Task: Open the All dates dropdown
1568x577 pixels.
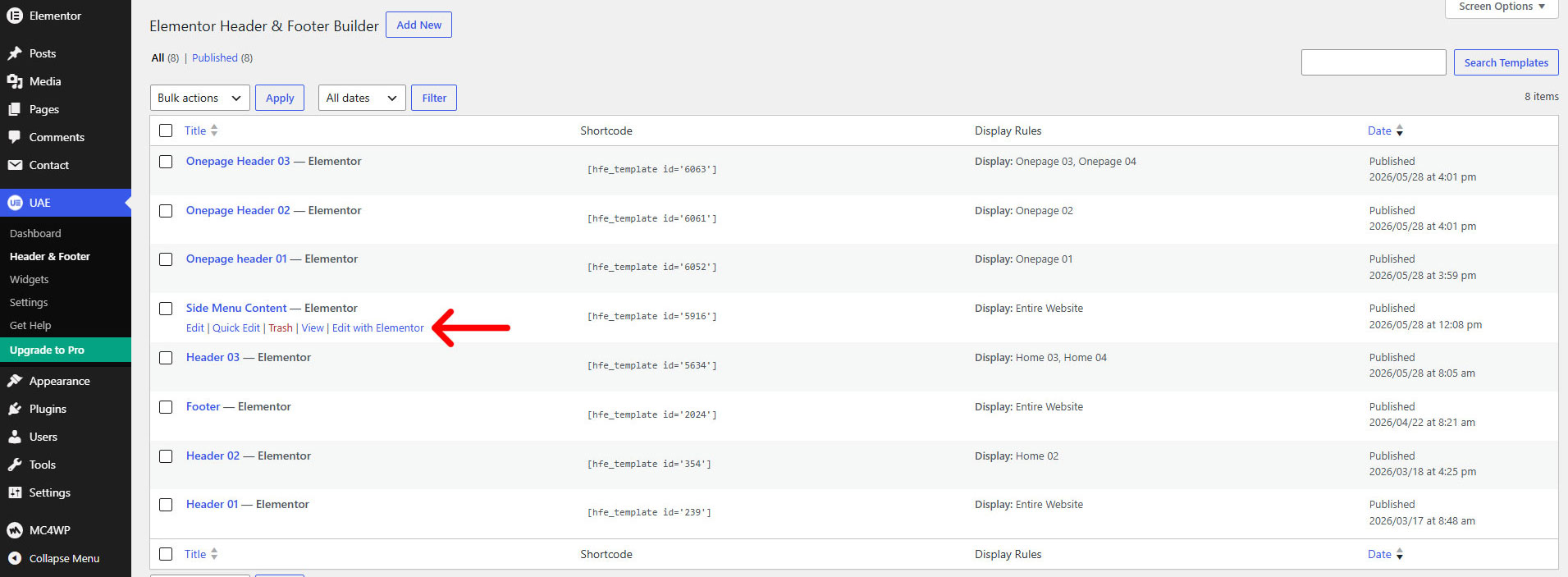Action: click(362, 98)
